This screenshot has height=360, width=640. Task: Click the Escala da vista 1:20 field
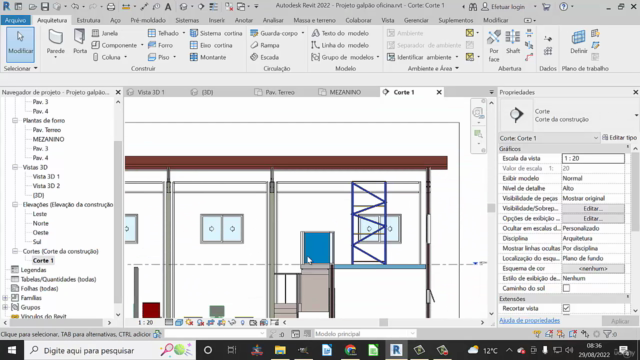[x=593, y=158]
